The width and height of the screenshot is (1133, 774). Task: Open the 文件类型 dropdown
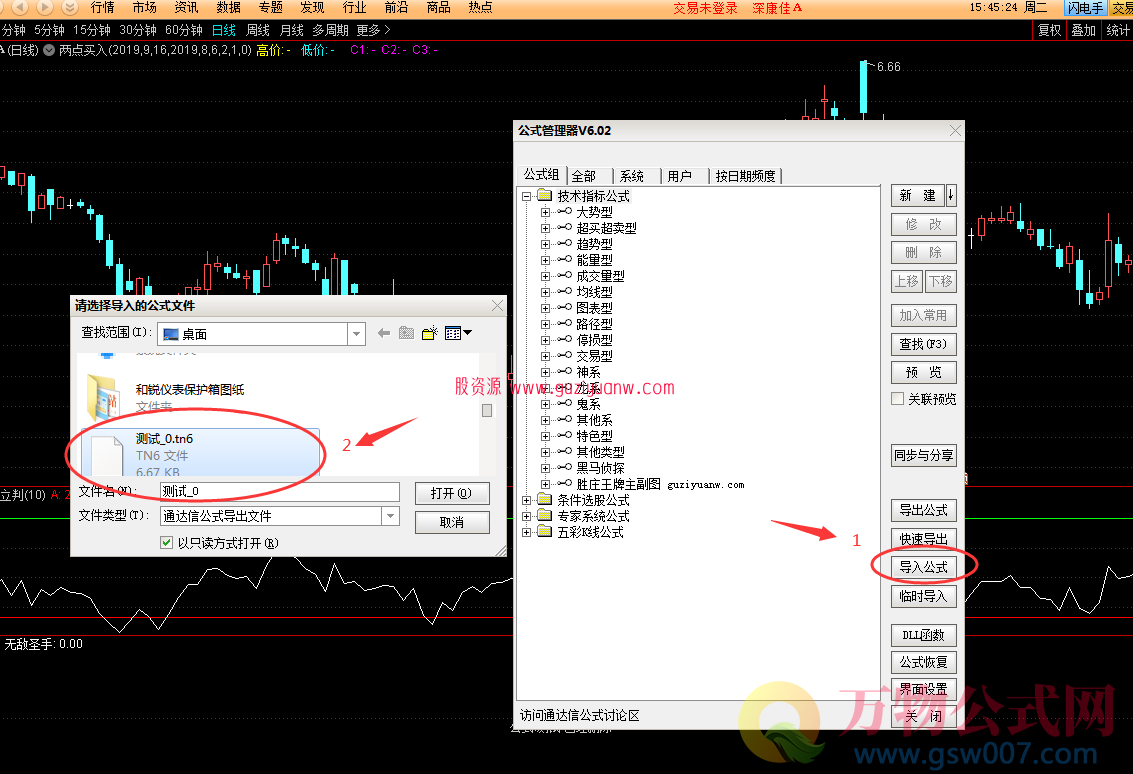(x=389, y=516)
